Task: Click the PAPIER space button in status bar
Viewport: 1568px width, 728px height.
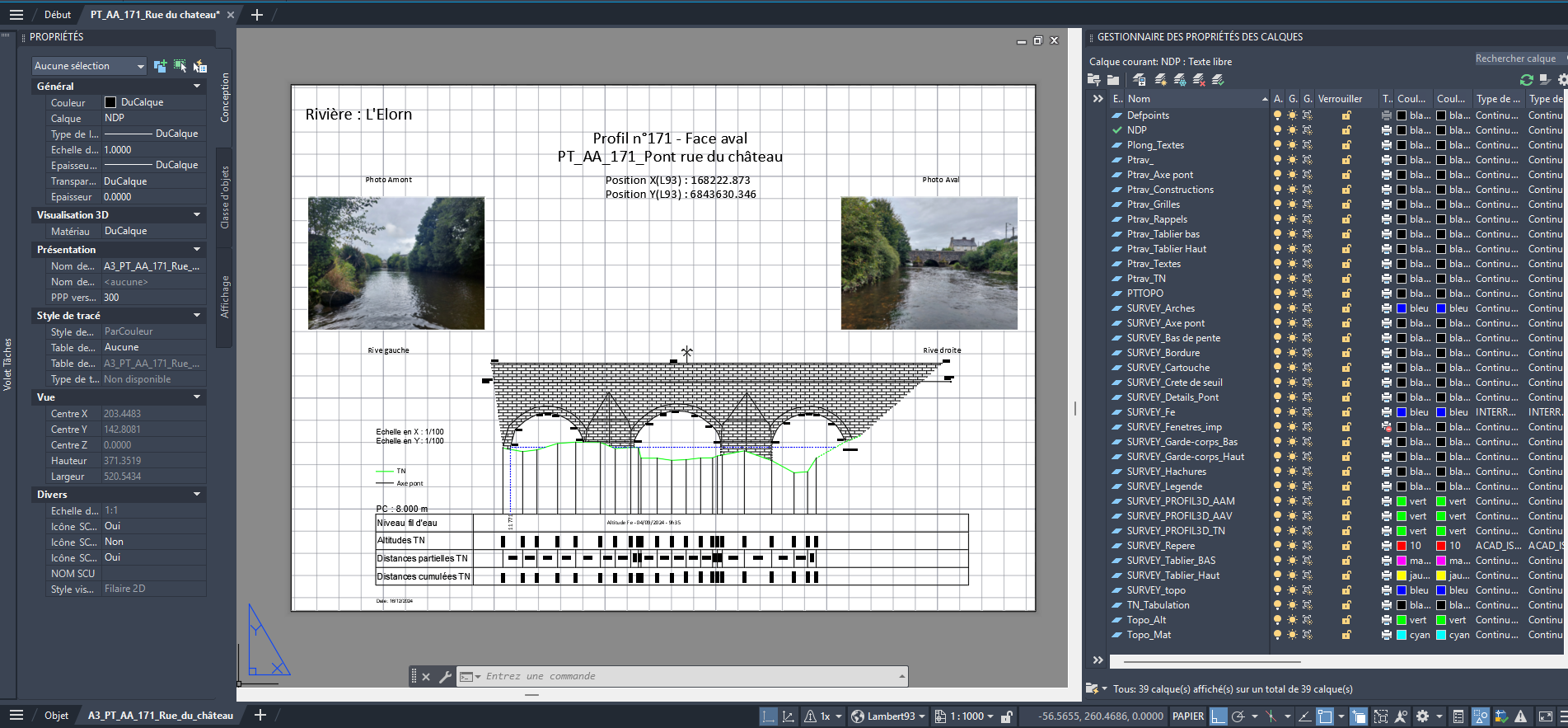Action: pos(1187,716)
